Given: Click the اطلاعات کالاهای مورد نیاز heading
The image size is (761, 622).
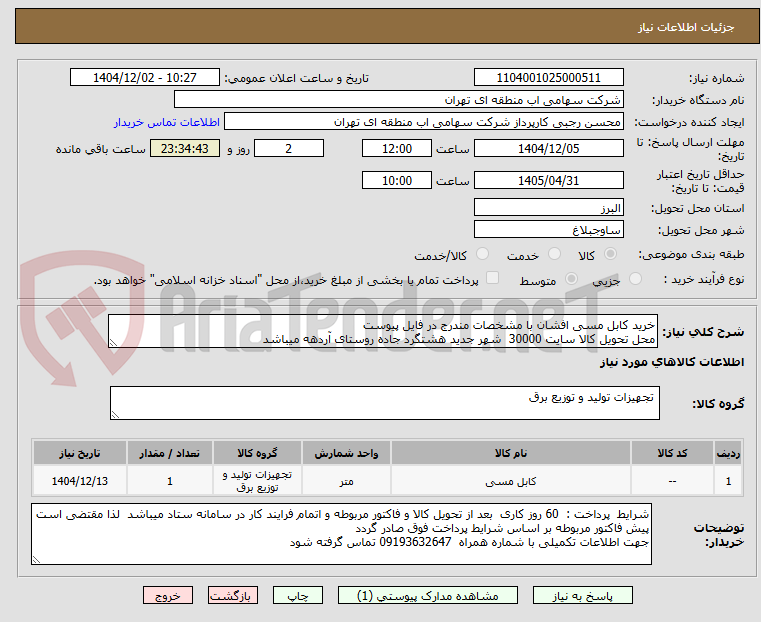Looking at the screenshot, I should point(672,362).
